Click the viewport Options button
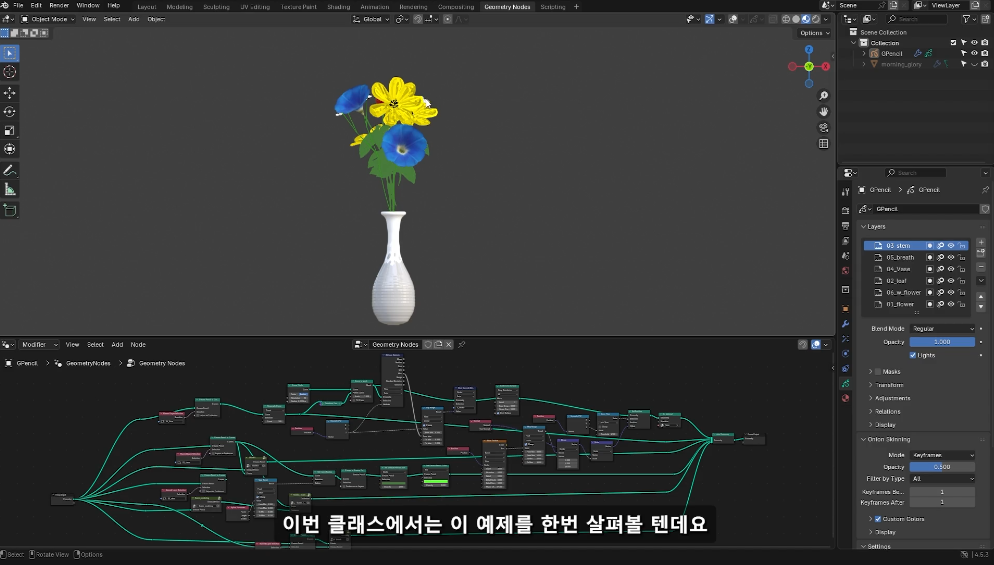Screen dimensions: 994x565 click(813, 33)
